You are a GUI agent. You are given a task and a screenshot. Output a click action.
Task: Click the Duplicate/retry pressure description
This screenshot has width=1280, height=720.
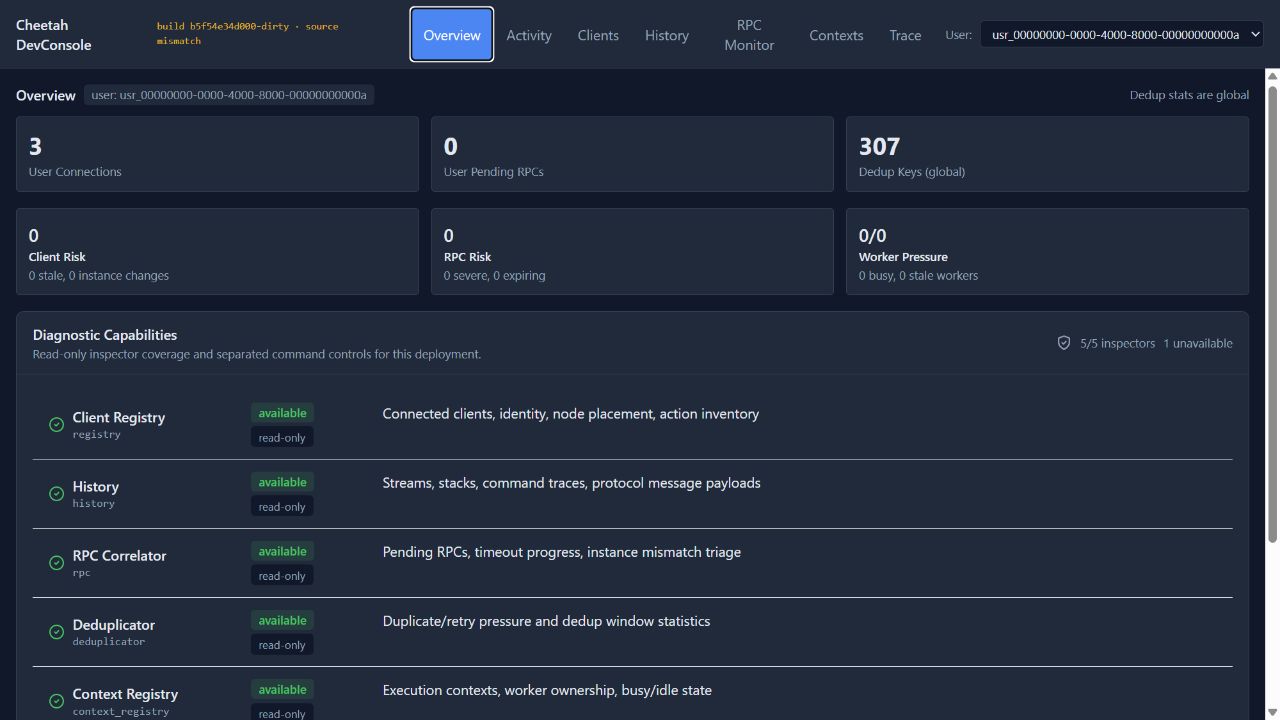click(546, 620)
